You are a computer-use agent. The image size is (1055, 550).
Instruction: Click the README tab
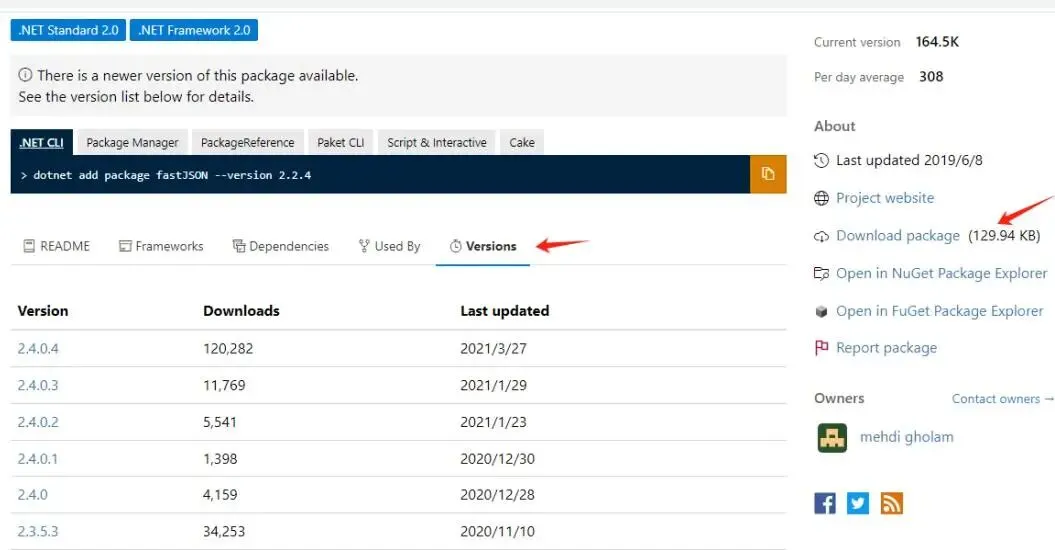(x=57, y=246)
